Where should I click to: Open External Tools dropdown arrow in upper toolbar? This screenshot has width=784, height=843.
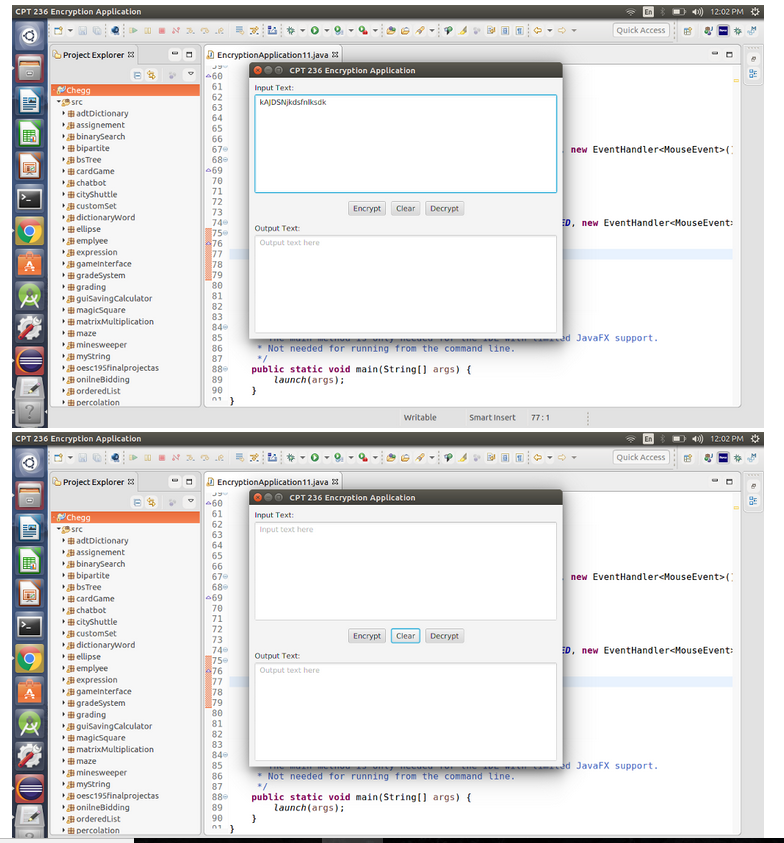click(x=375, y=31)
